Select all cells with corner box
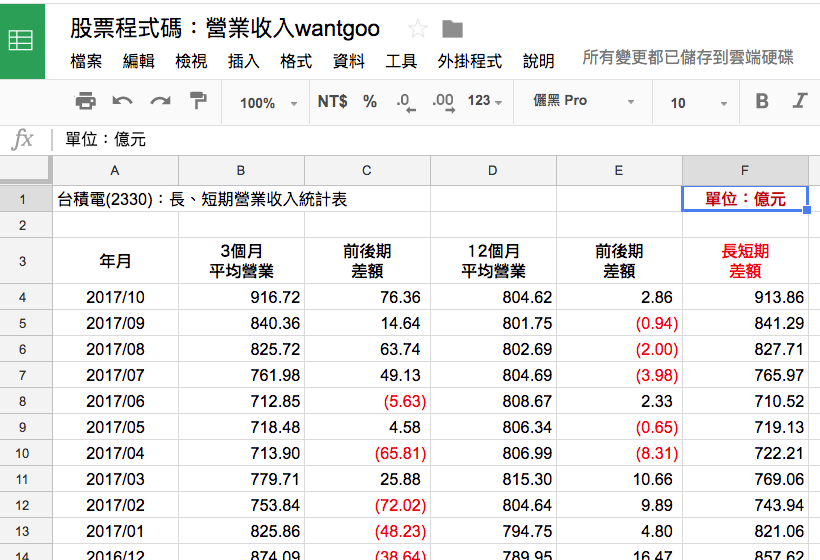The height and width of the screenshot is (560, 820). (26, 170)
